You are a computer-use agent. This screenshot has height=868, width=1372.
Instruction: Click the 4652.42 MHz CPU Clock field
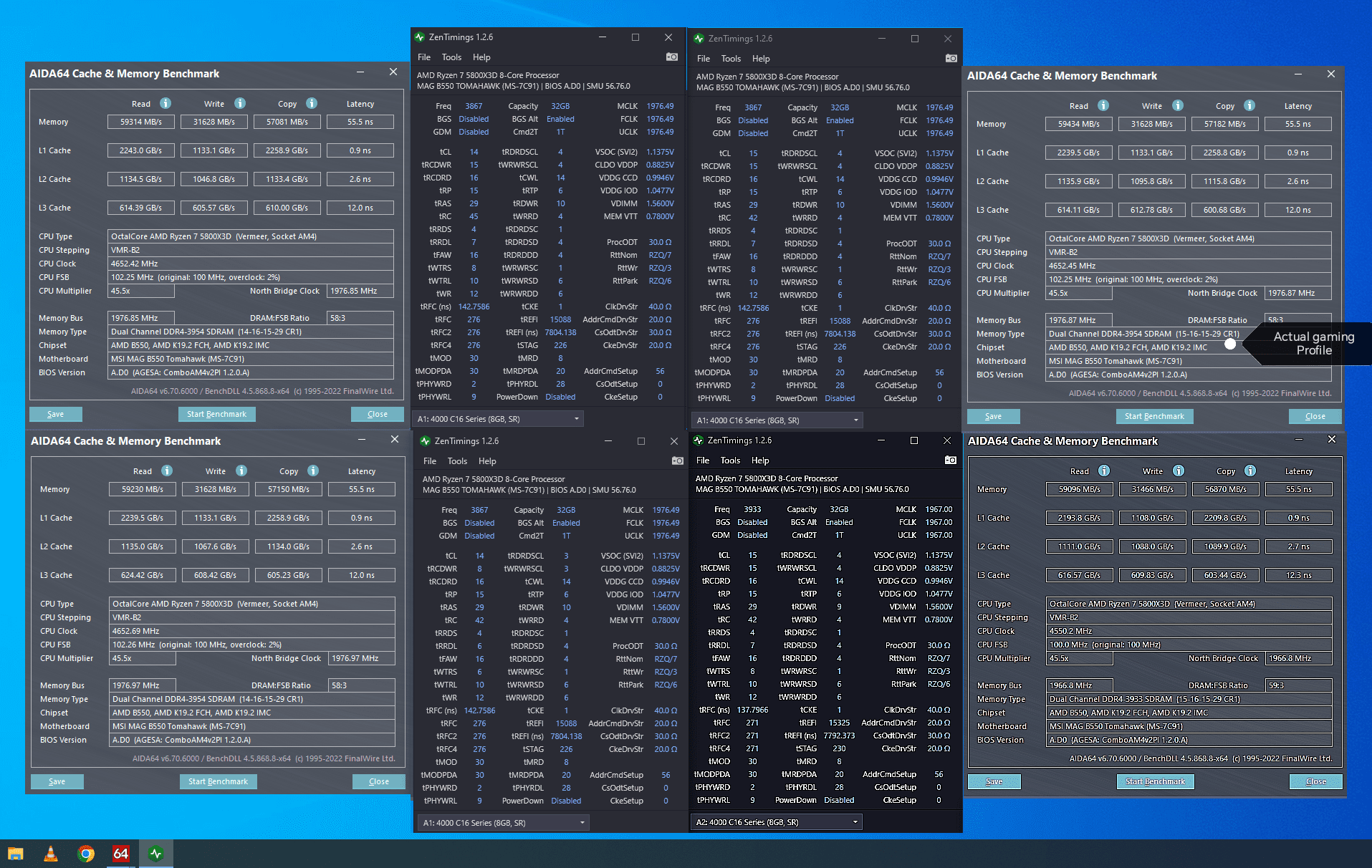(x=251, y=264)
